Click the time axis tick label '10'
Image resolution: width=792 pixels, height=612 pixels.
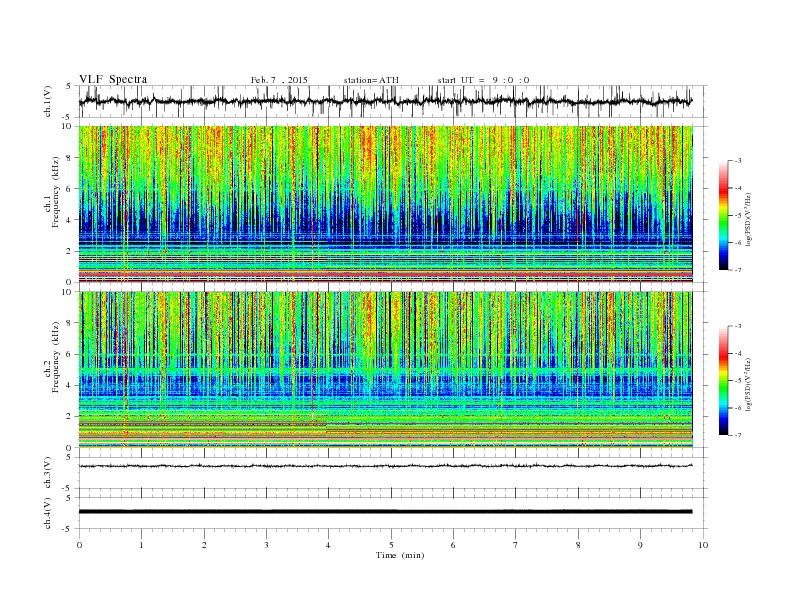pos(703,545)
